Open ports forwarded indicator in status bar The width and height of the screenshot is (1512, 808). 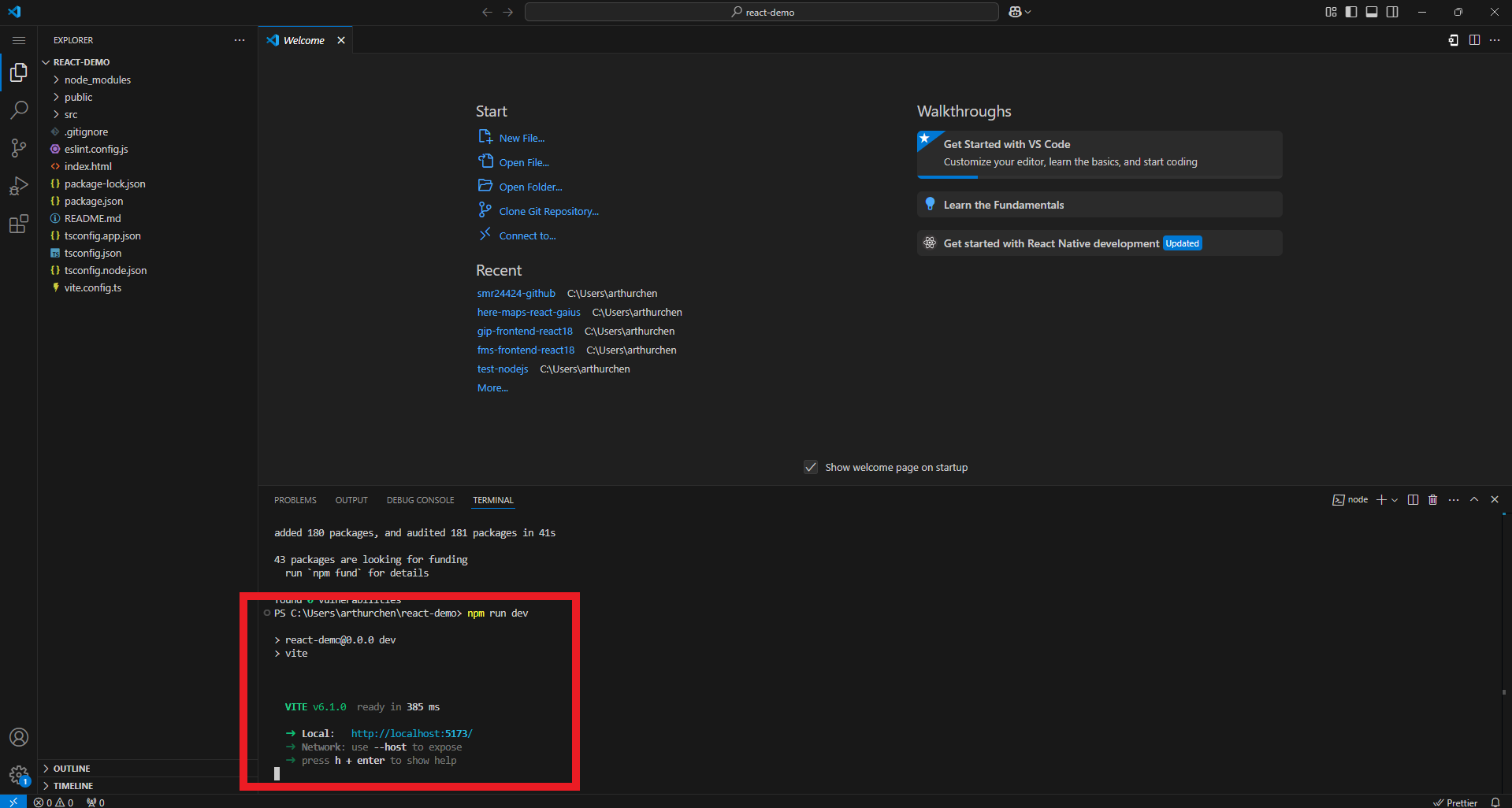click(x=95, y=802)
